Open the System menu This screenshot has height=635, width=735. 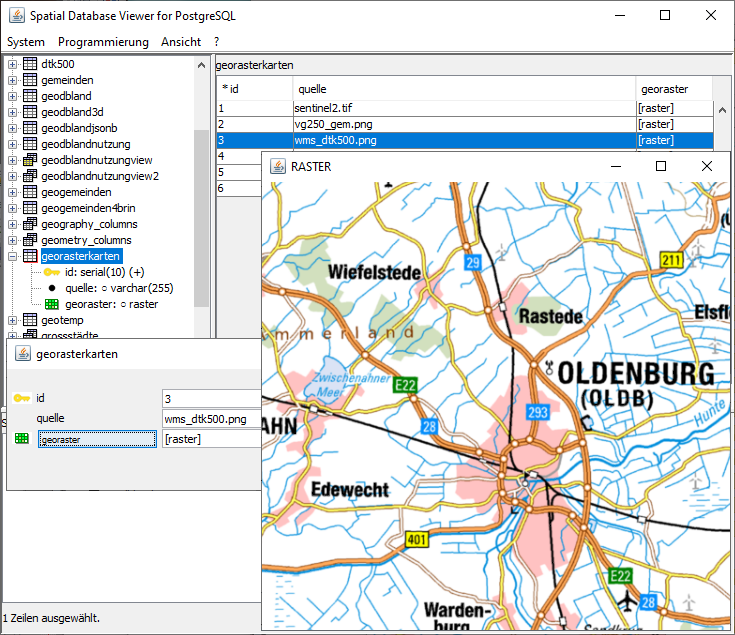(26, 42)
